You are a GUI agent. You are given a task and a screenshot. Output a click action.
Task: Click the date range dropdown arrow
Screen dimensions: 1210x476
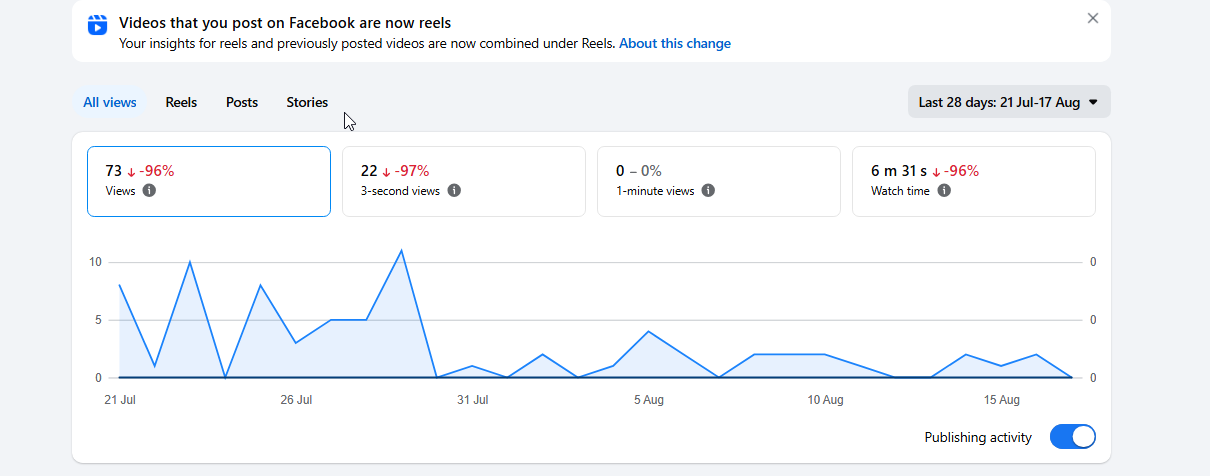pyautogui.click(x=1093, y=102)
